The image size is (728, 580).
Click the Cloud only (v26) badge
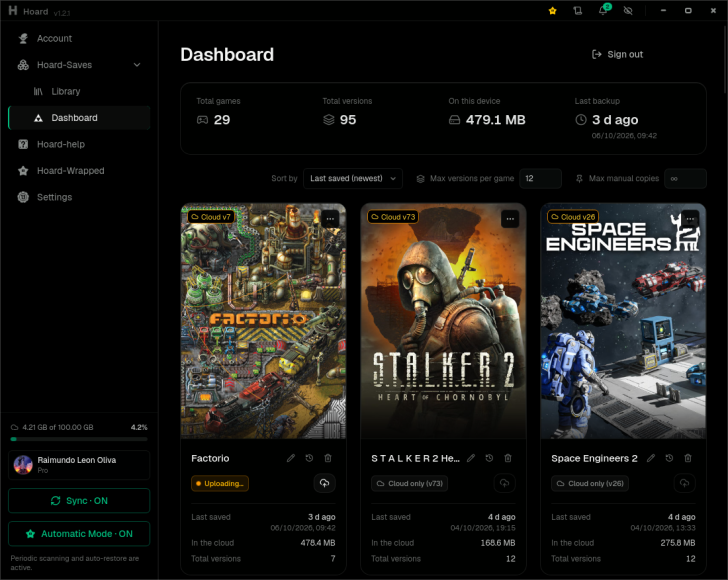tap(590, 483)
